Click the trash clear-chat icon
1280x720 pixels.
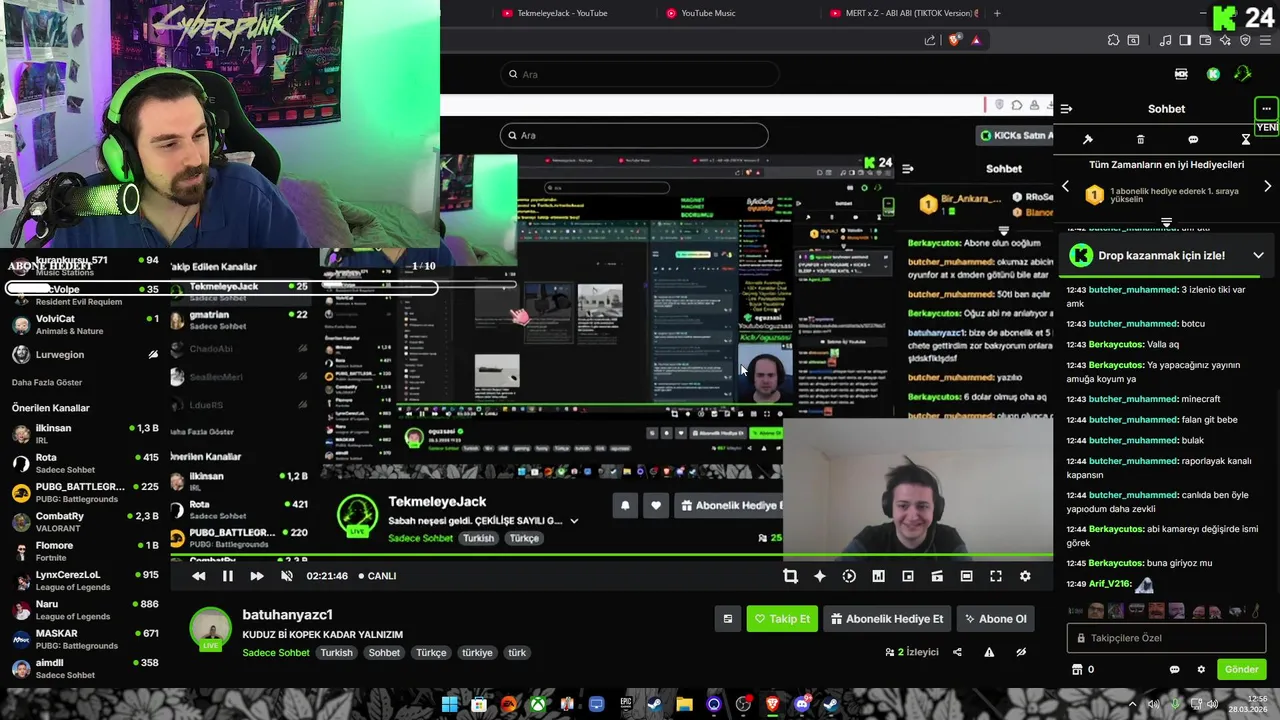point(1140,139)
